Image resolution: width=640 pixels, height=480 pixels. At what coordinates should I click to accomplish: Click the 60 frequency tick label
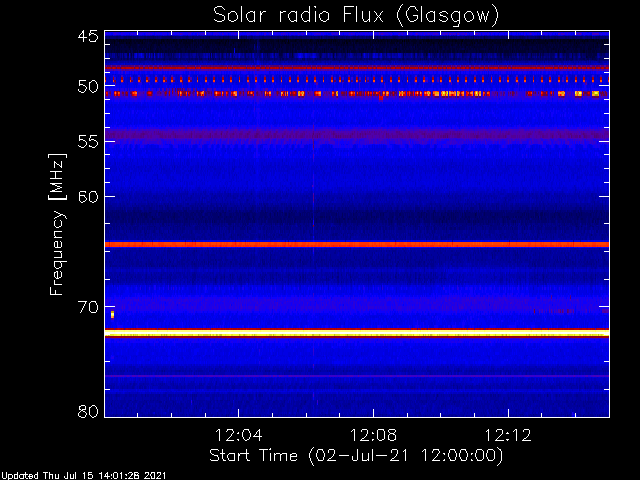[88, 196]
